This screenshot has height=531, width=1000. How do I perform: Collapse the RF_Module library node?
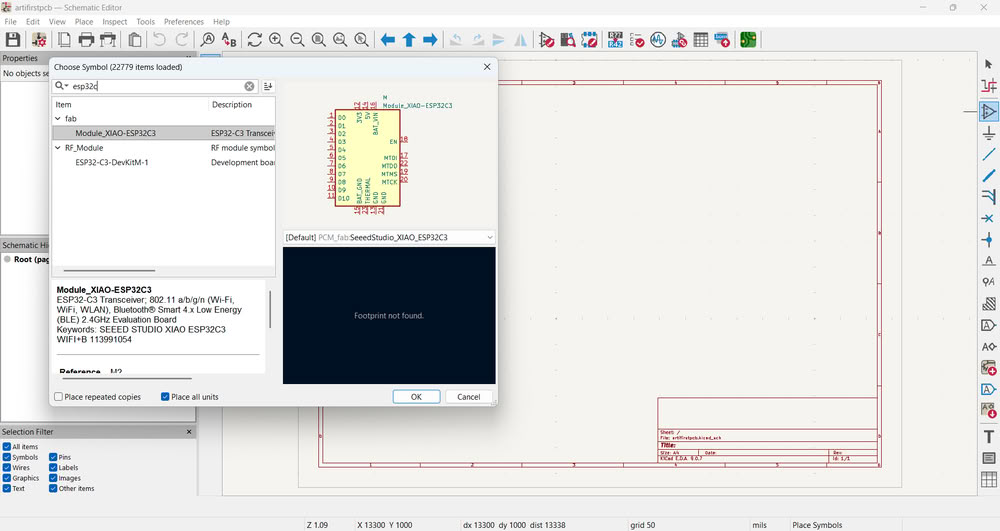click(x=58, y=148)
